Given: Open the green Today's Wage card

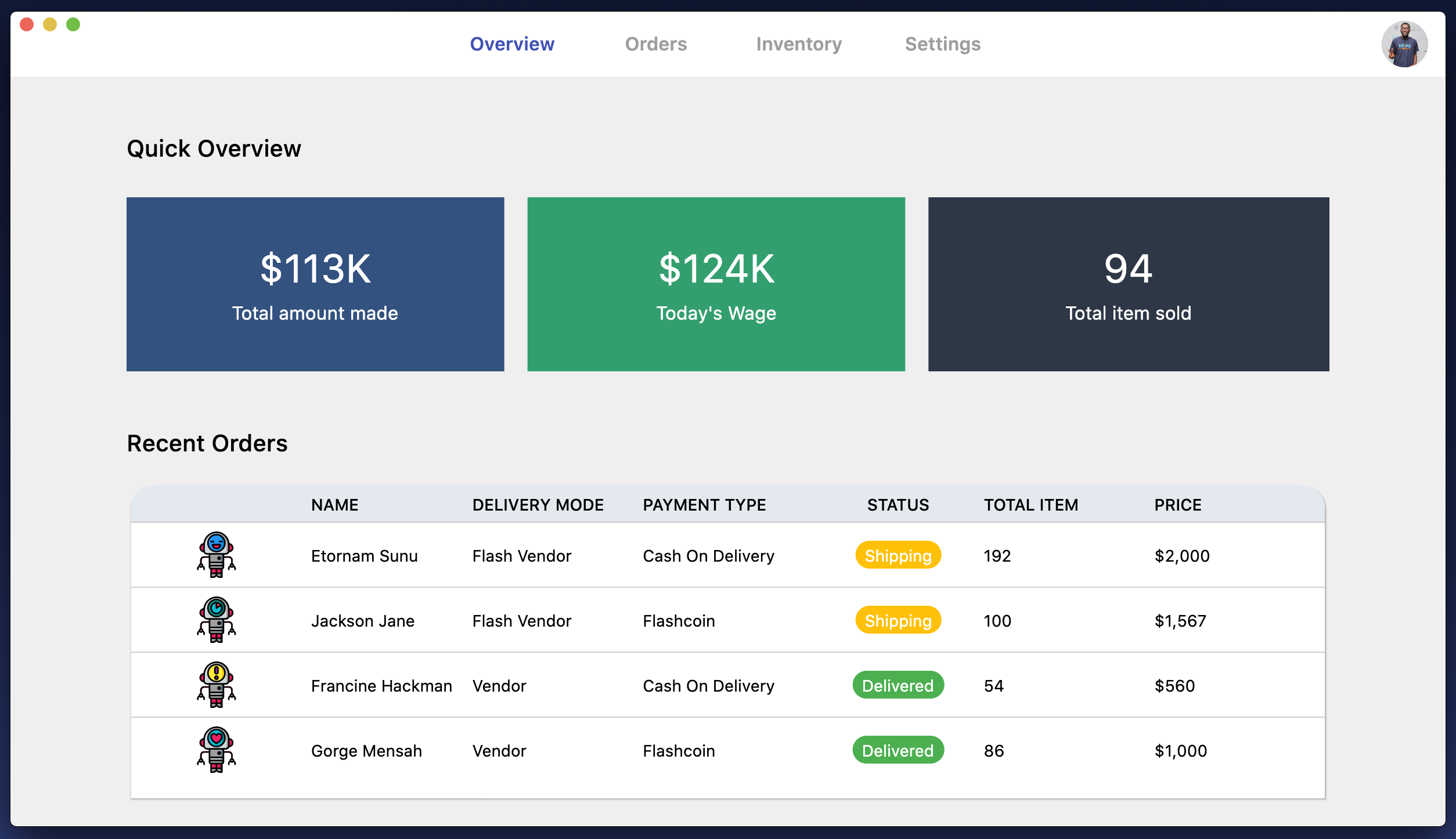Looking at the screenshot, I should 716,284.
